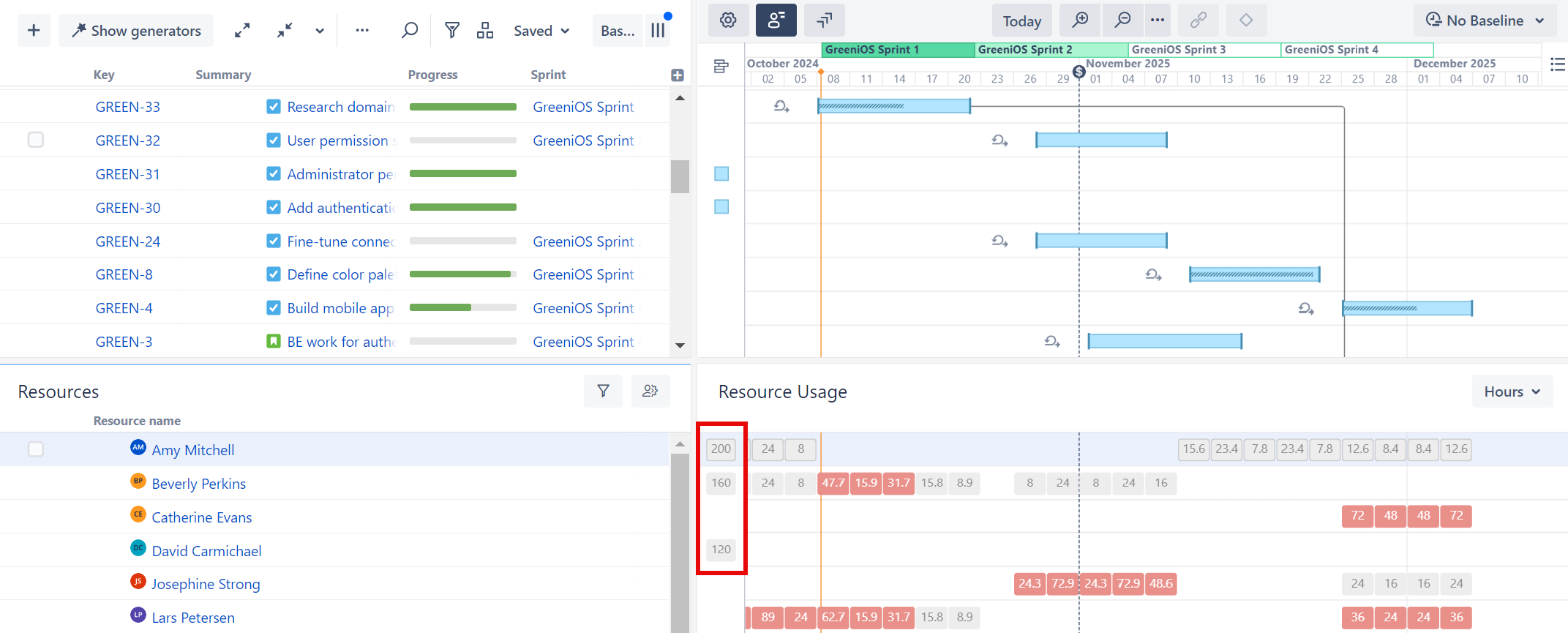The width and height of the screenshot is (1568, 633).
Task: Click the Sprint column header
Action: tap(548, 75)
